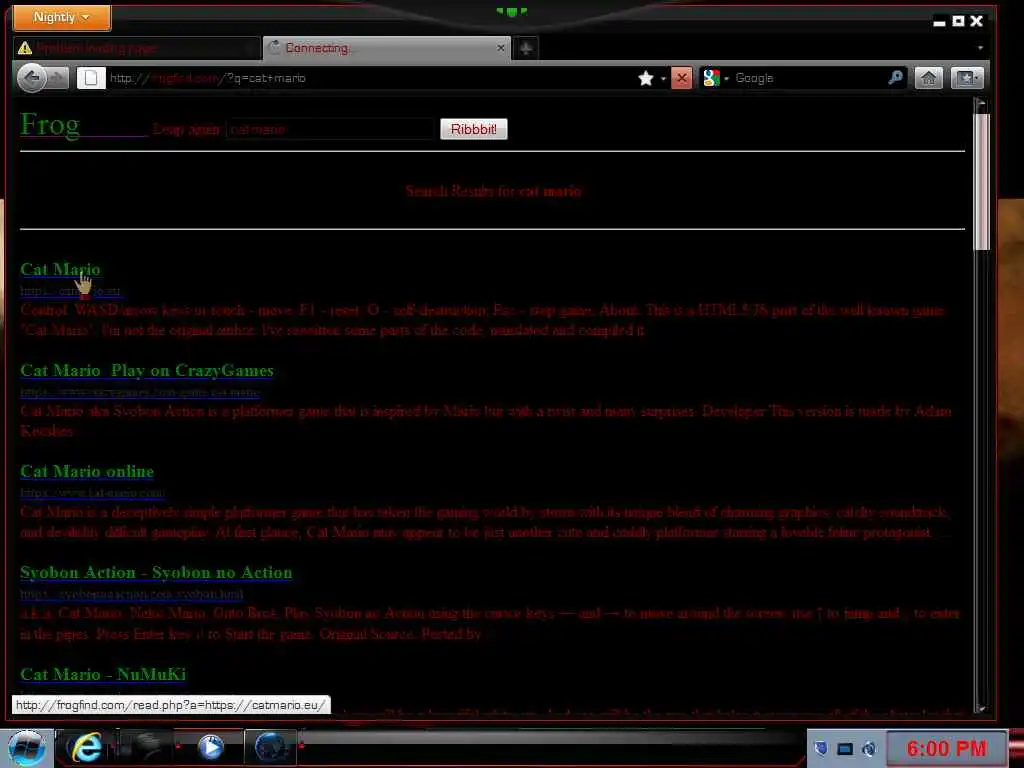Screen dimensions: 1024x768
Task: Click the URL under Syobon Action result
Action: pyautogui.click(x=132, y=594)
